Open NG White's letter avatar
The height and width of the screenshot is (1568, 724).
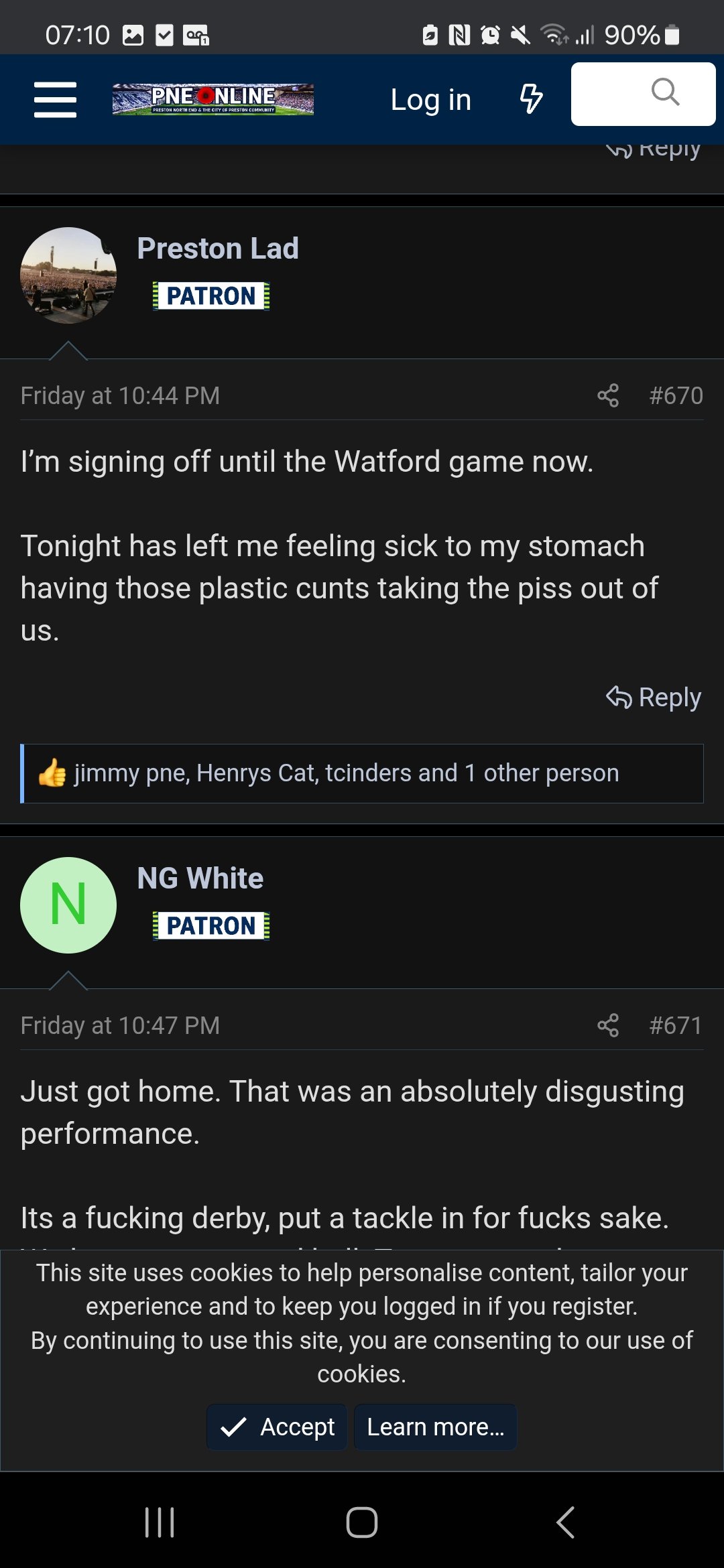click(x=68, y=905)
